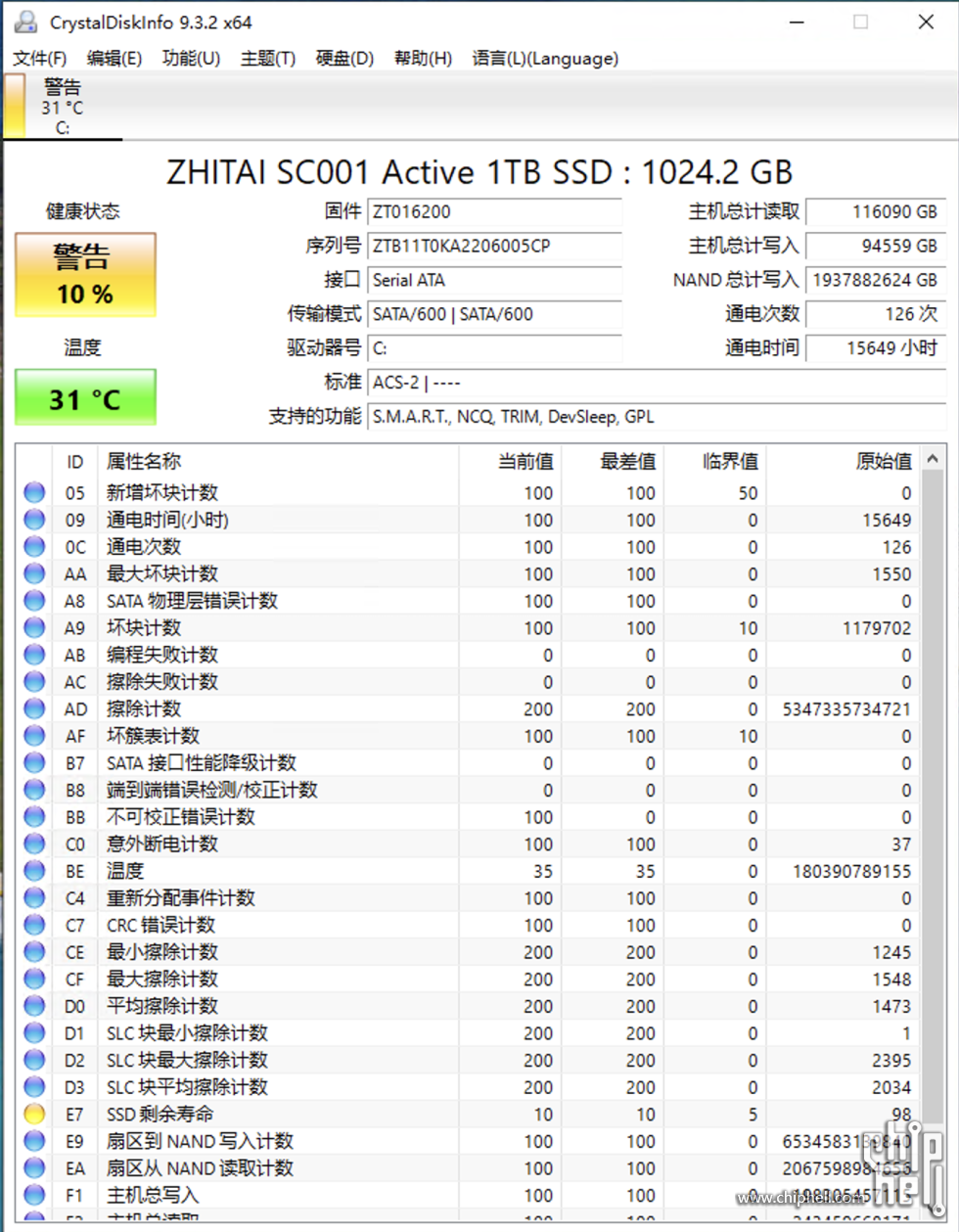Click status orb for C7 CRC 错误计数
This screenshot has height=1232, width=959.
[35, 925]
